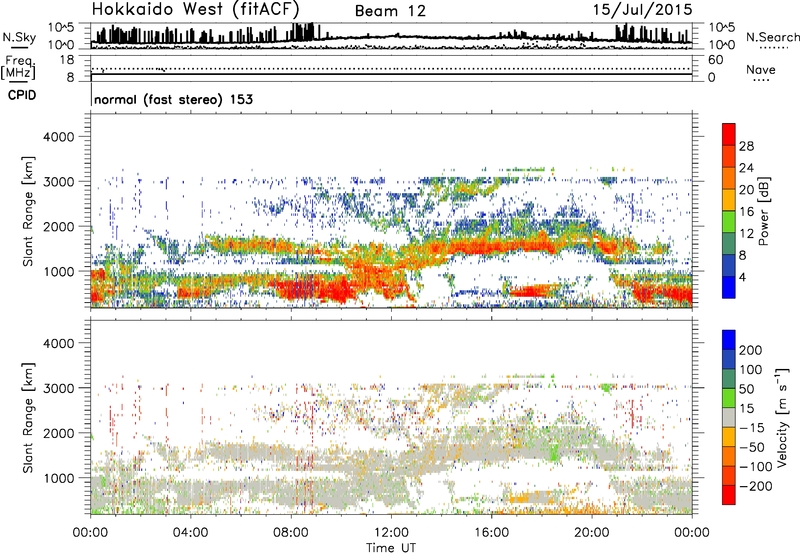Click "Slant Range [km]" label of Velocity panel
The height and width of the screenshot is (554, 800).
28,418
